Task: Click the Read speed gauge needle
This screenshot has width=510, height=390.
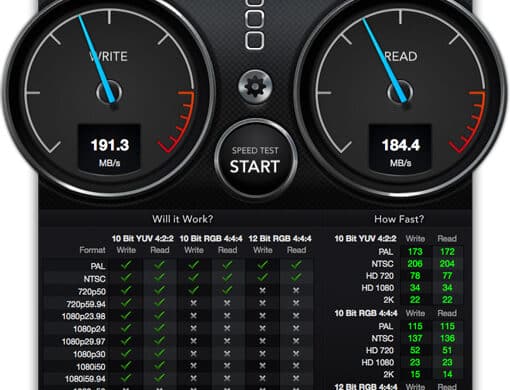Action: point(384,60)
